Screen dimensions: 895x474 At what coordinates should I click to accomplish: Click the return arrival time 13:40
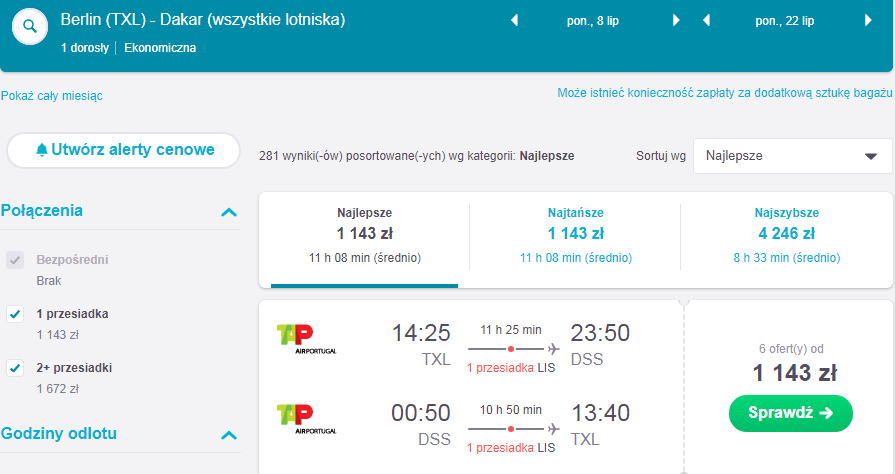[x=600, y=413]
